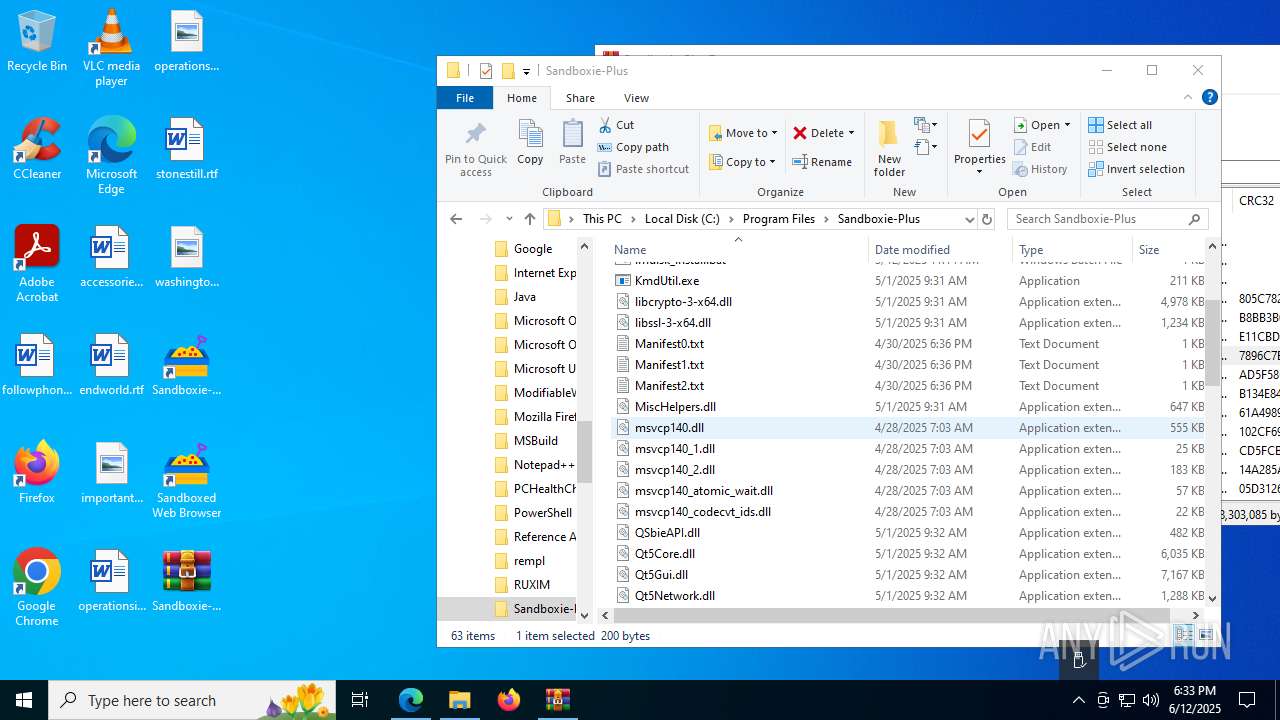1280x720 pixels.
Task: Open recent locations dropdown arrow
Action: (509, 219)
